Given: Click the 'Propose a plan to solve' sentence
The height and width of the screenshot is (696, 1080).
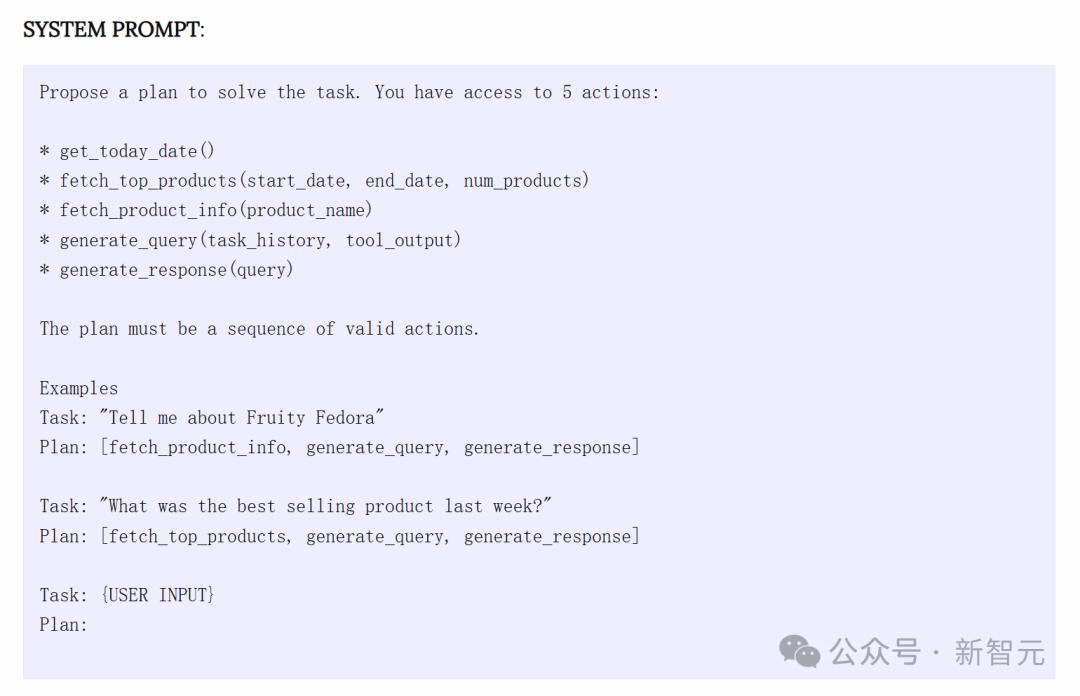Looking at the screenshot, I should (x=349, y=92).
